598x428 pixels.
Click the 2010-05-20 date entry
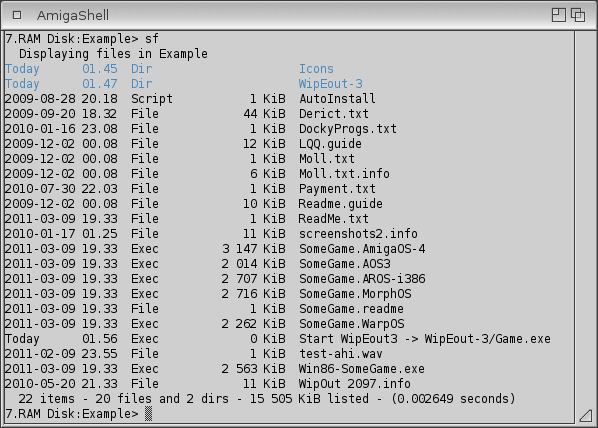(x=40, y=384)
